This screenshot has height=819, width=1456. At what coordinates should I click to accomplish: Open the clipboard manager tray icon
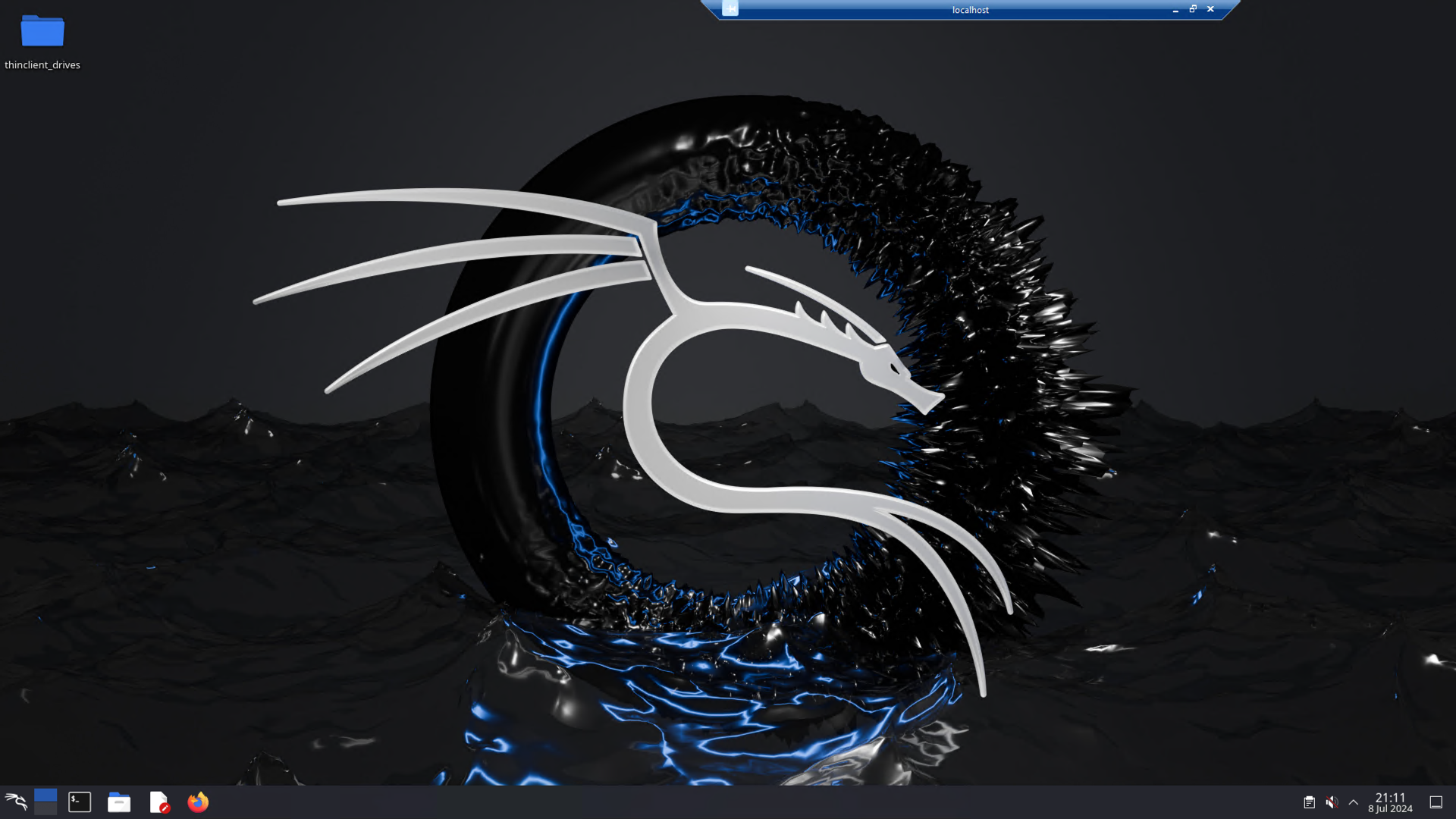1309,802
